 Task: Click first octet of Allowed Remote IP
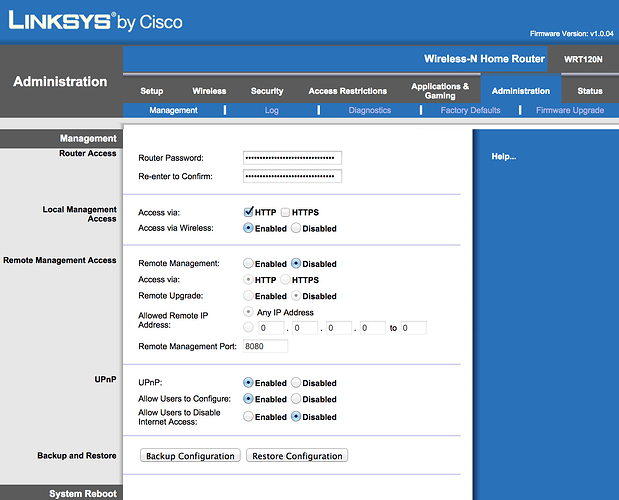[x=271, y=328]
